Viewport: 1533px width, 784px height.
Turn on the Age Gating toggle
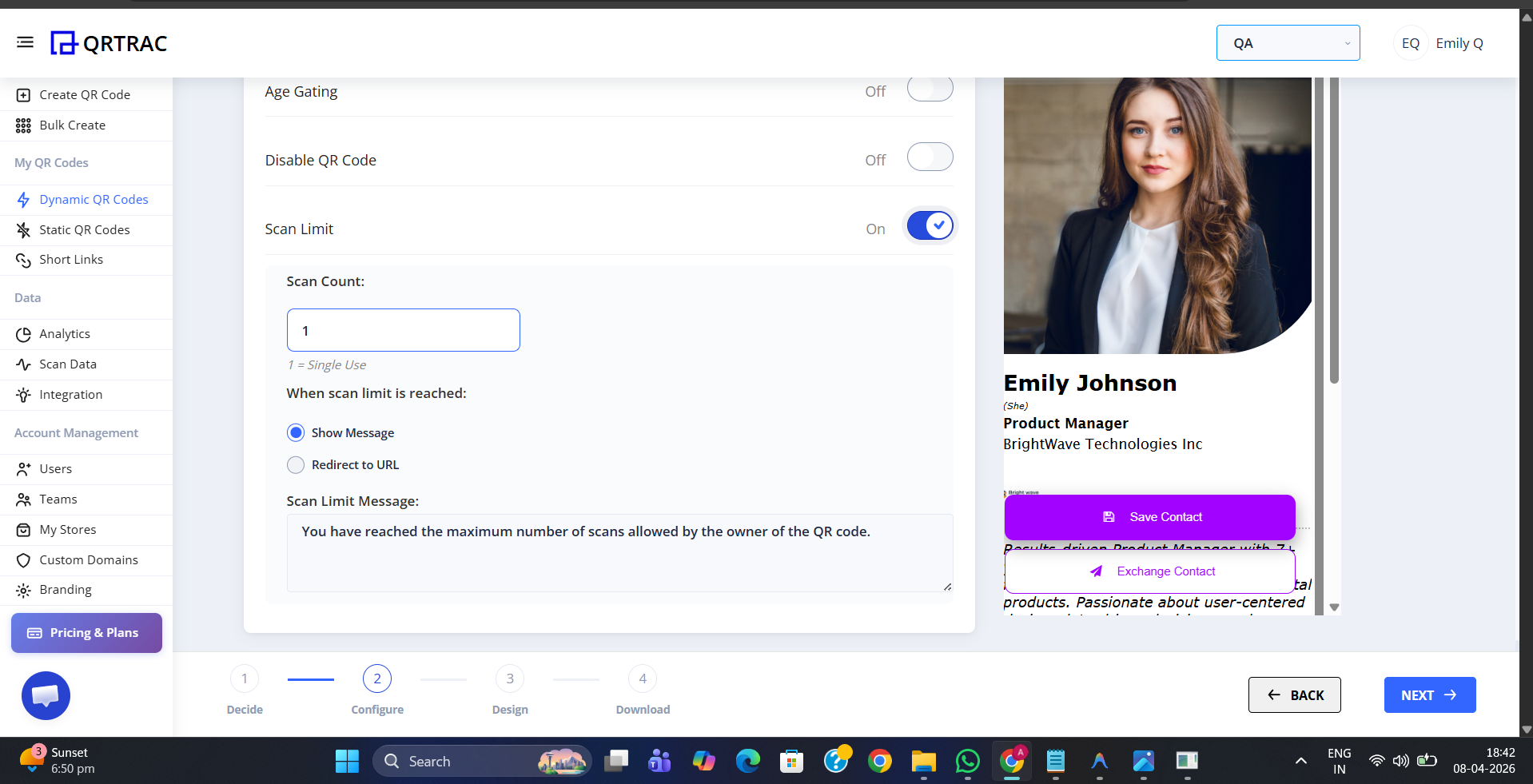[x=930, y=89]
